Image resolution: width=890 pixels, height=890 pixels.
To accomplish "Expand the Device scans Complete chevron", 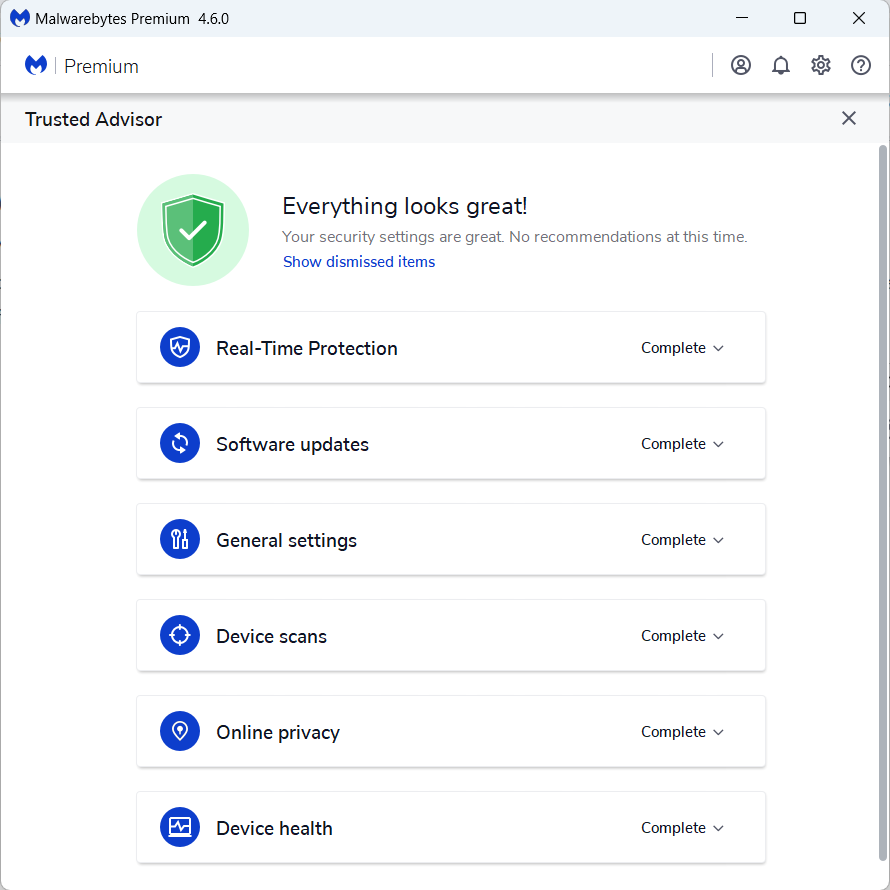I will click(718, 636).
